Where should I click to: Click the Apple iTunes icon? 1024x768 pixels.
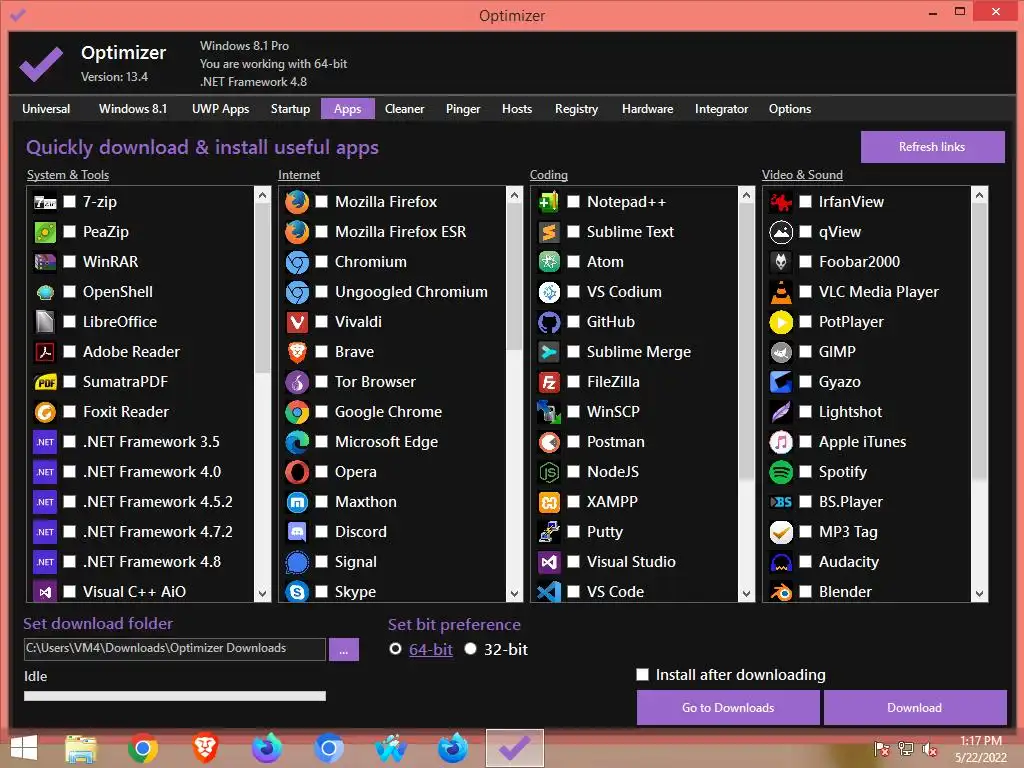[x=781, y=442]
